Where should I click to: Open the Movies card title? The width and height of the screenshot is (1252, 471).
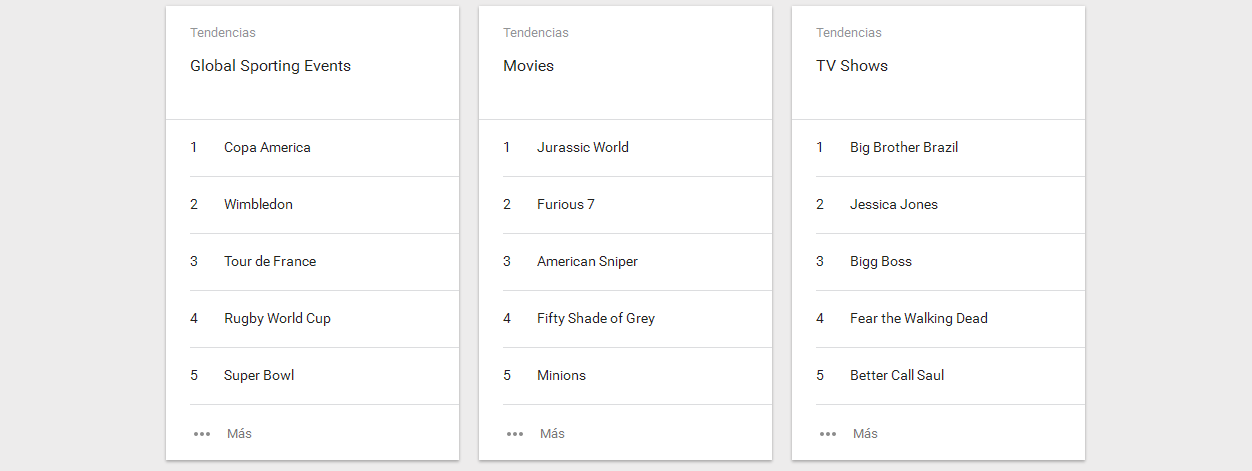(x=528, y=66)
